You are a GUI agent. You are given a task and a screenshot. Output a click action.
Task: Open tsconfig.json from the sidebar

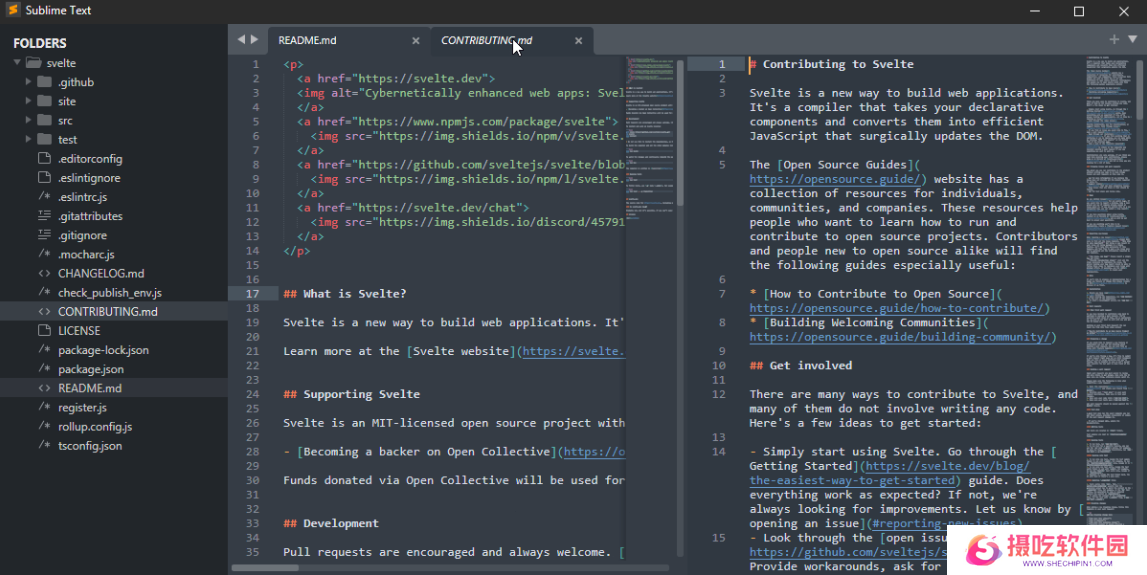(x=90, y=446)
